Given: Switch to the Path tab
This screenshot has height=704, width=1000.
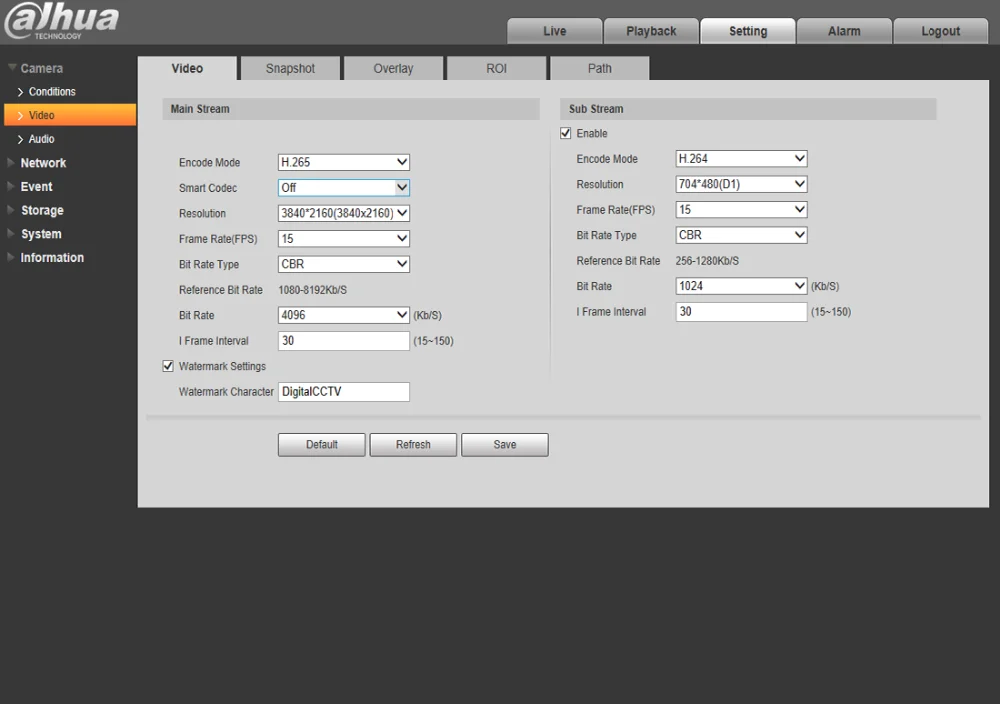Looking at the screenshot, I should (x=599, y=68).
